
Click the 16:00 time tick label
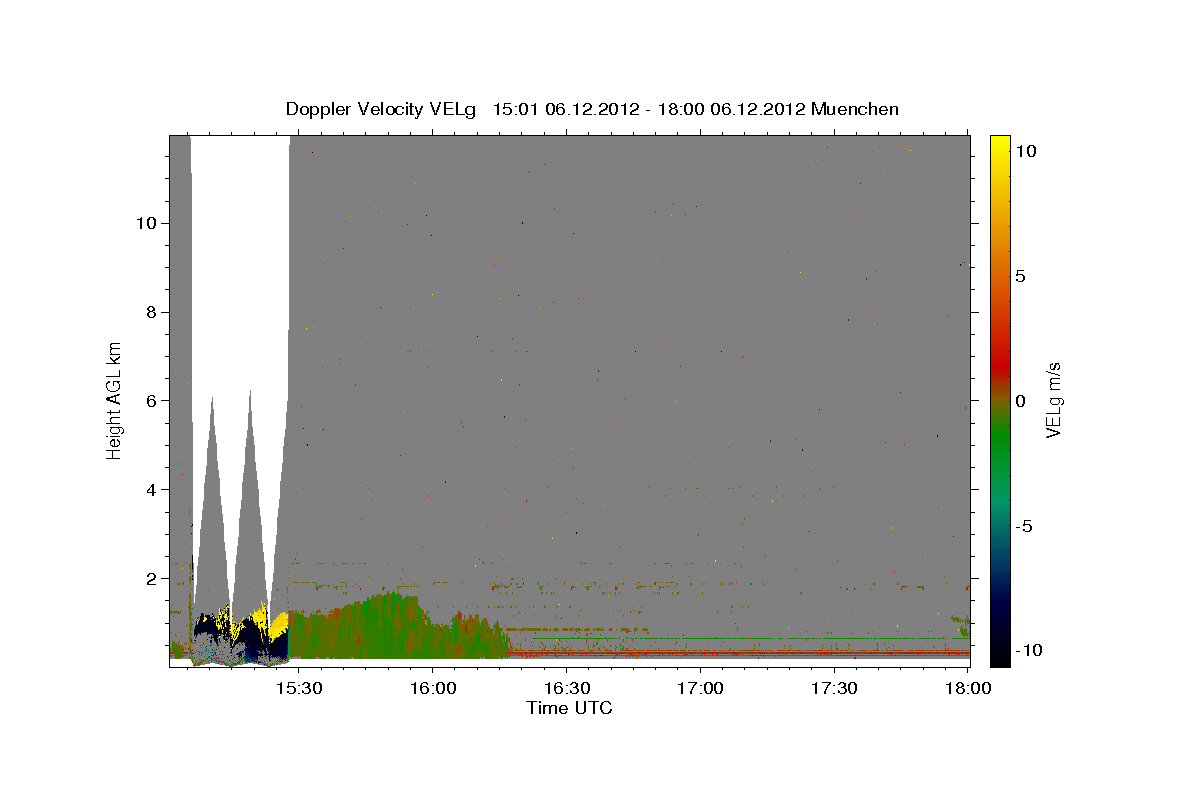pyautogui.click(x=433, y=688)
